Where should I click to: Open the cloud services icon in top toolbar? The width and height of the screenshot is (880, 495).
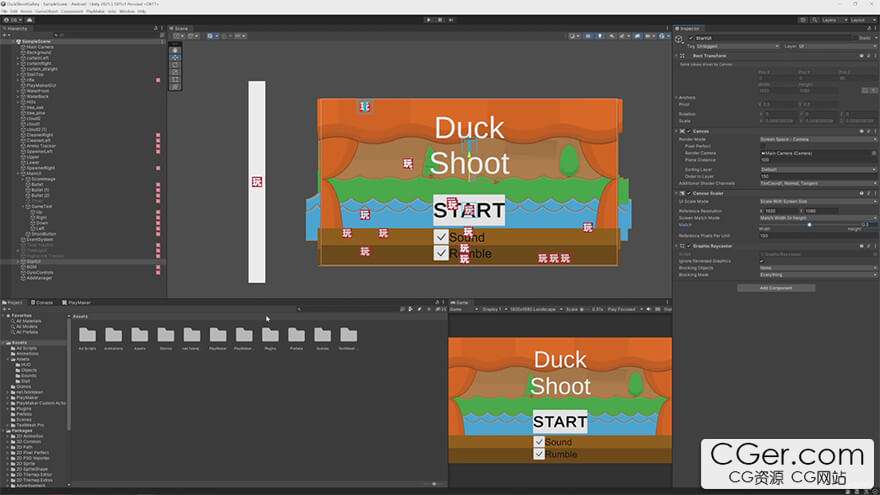[29, 20]
